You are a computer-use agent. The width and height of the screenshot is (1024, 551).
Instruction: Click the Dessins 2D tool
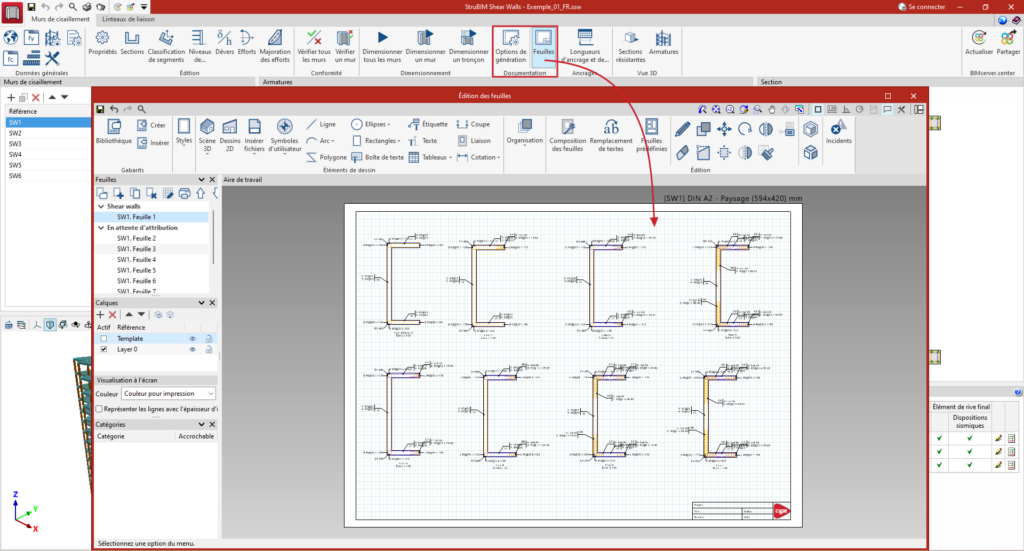(x=229, y=135)
